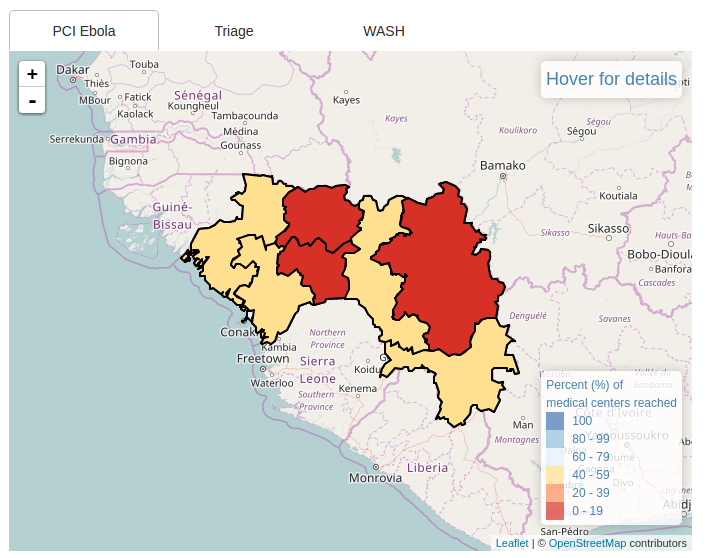The height and width of the screenshot is (558, 709).
Task: Click the Bamako city label on map
Action: click(503, 165)
